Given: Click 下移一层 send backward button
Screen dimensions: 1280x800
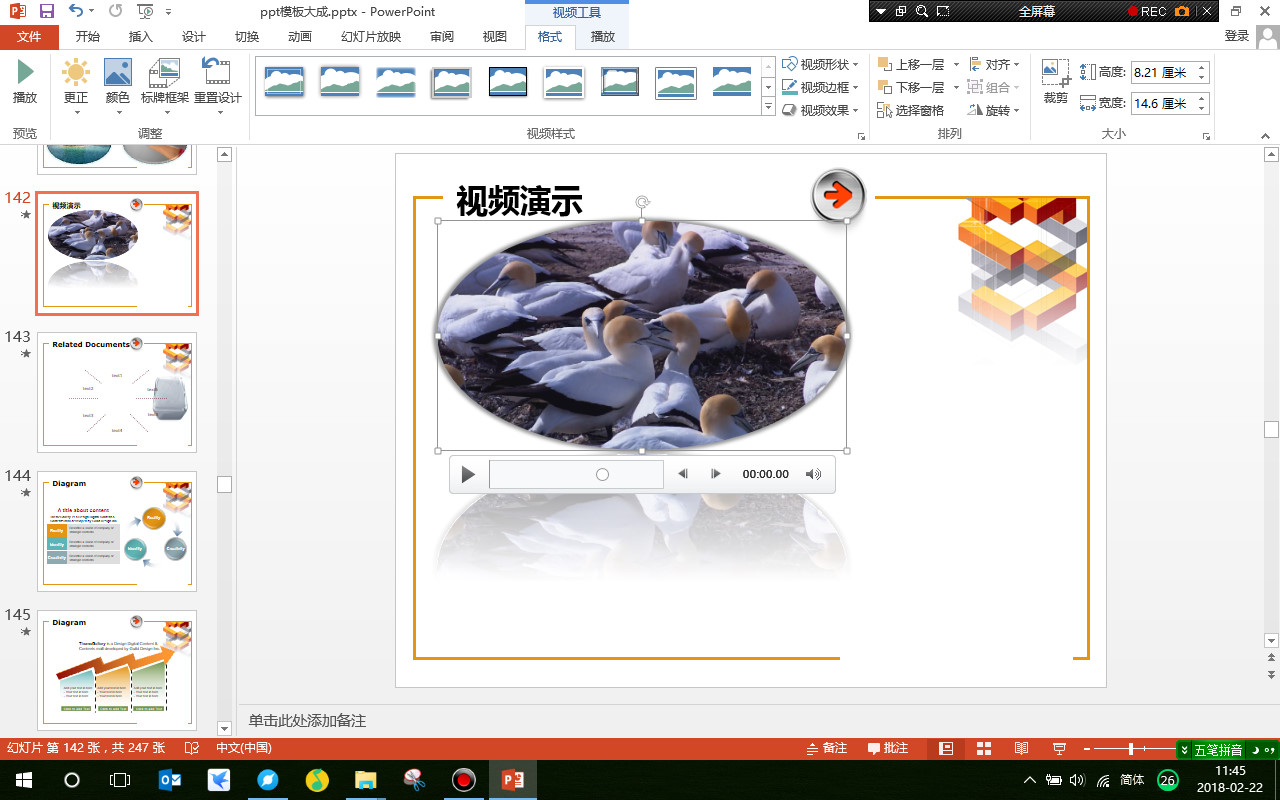Looking at the screenshot, I should 911,87.
